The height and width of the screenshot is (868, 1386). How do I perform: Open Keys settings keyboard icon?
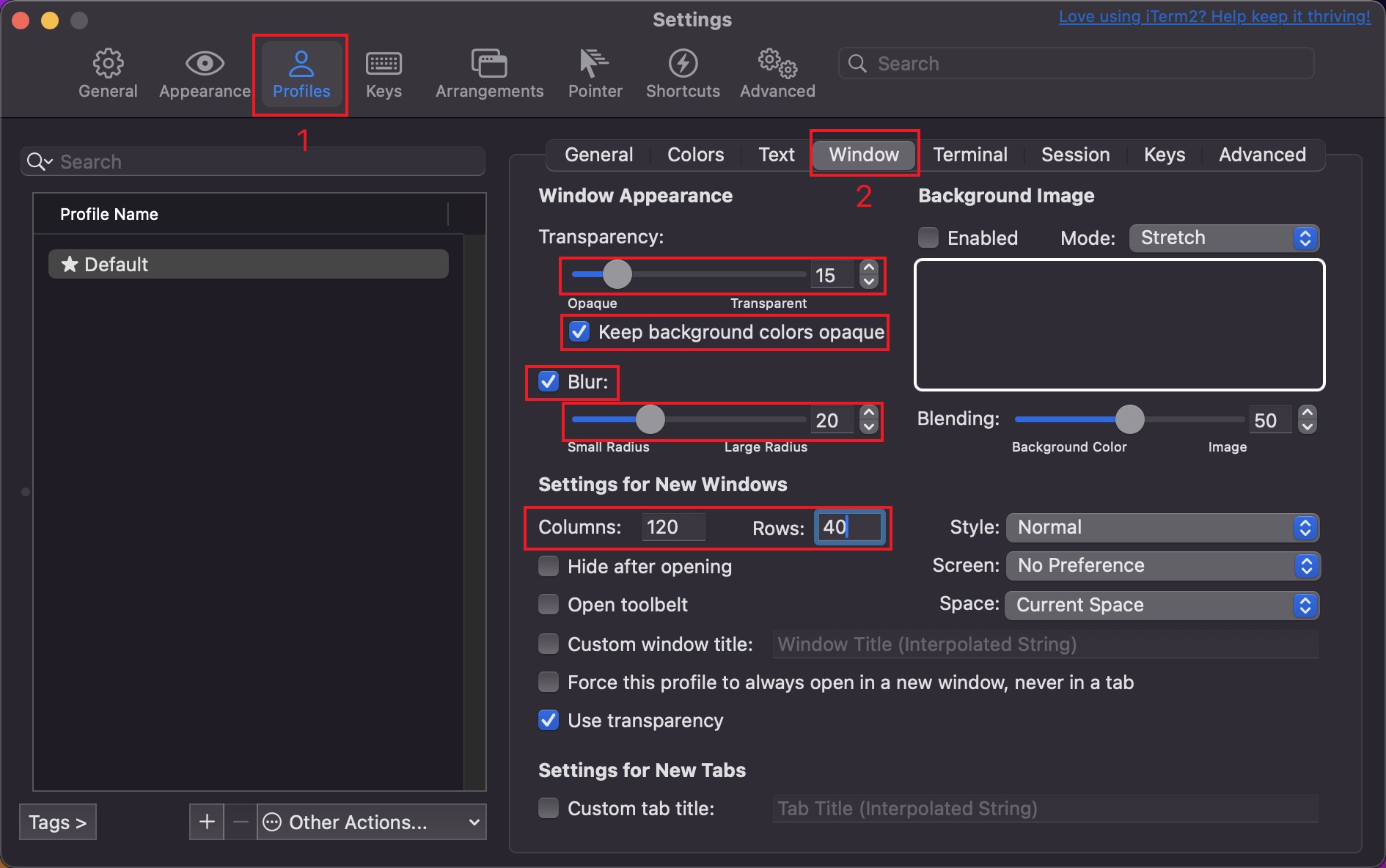(384, 64)
